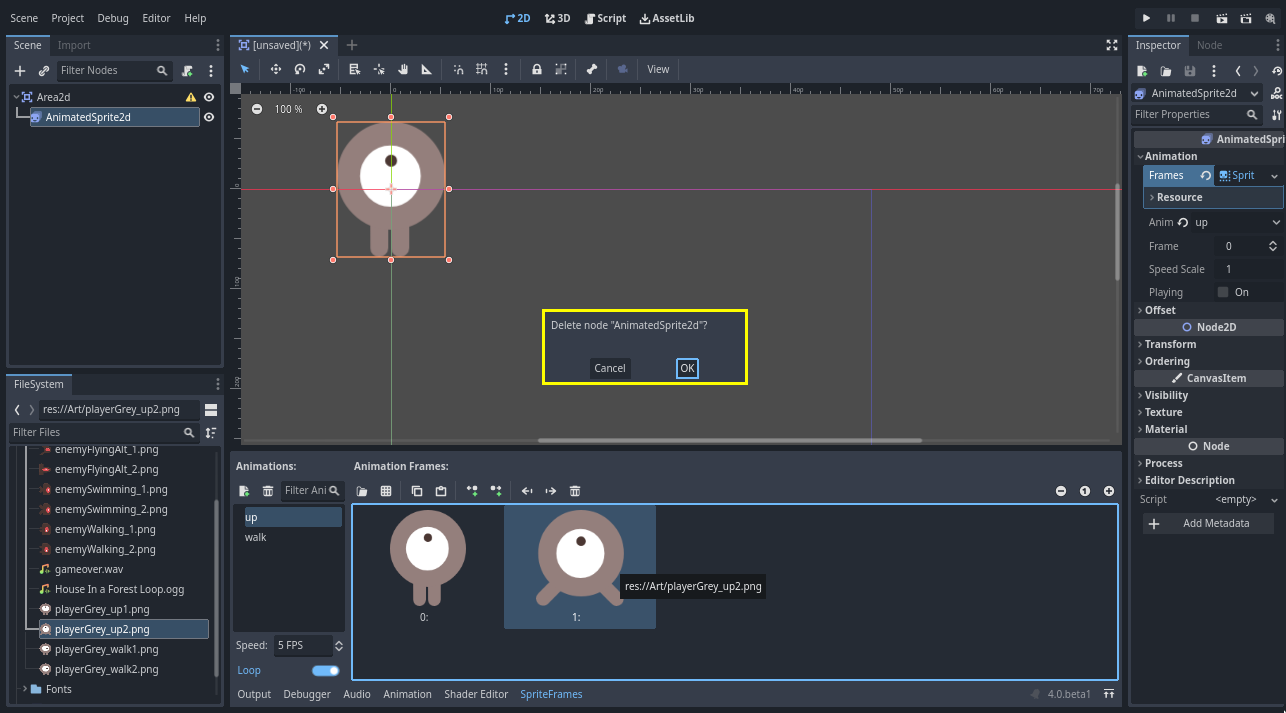This screenshot has width=1286, height=713.
Task: Click the Speed Scale value field
Action: [1248, 269]
